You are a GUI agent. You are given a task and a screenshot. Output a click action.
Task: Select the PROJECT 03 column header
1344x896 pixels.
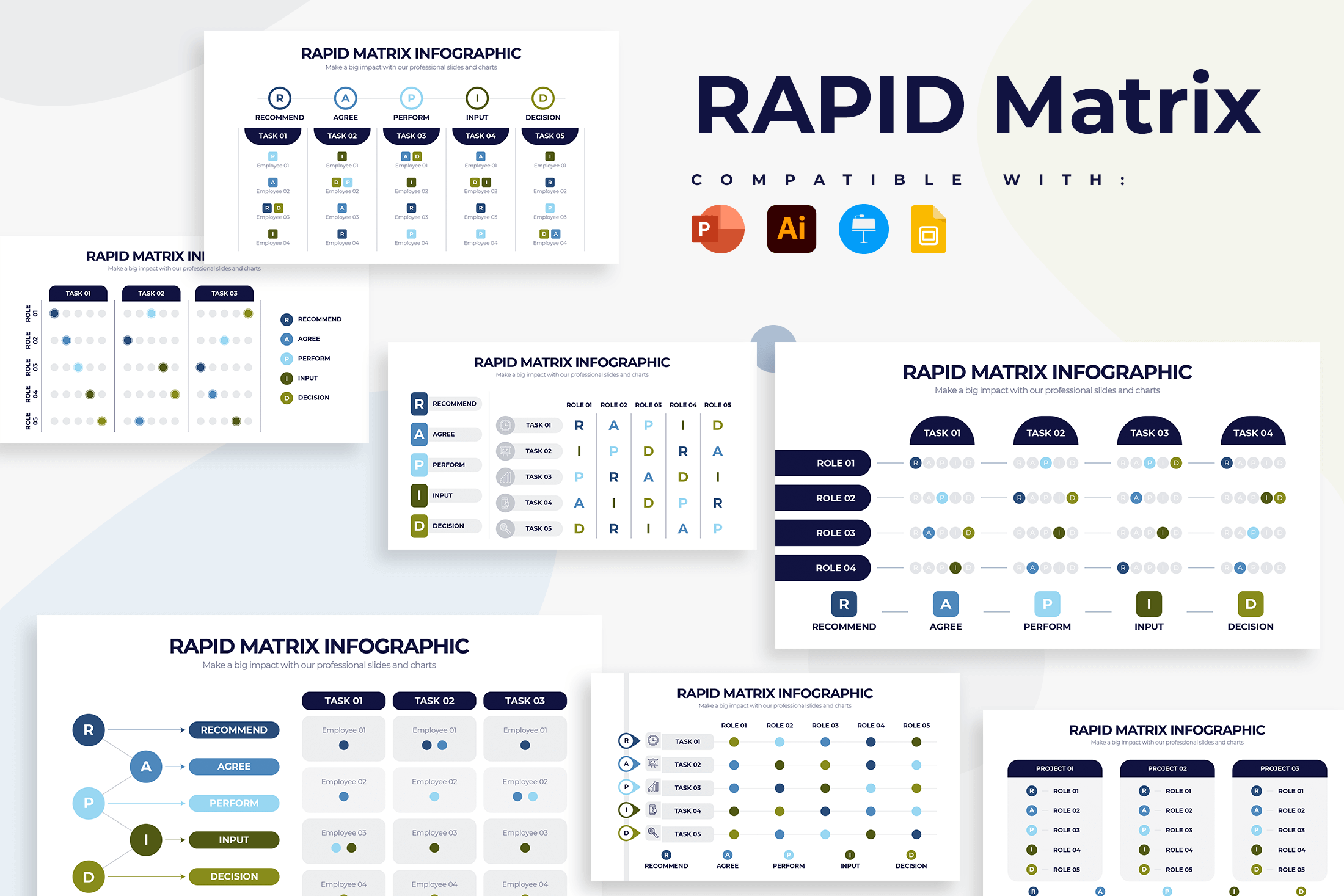tap(1280, 768)
